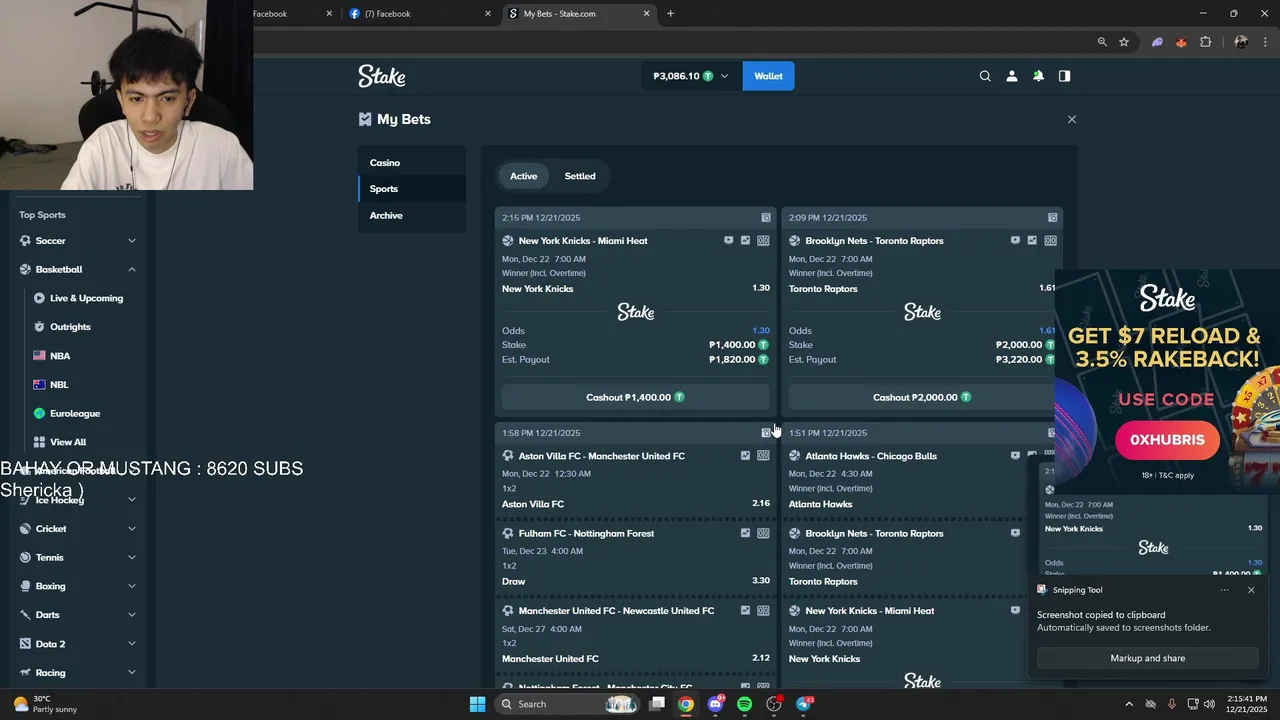The height and width of the screenshot is (720, 1280).
Task: Share the 2:15 PM bet slip icon
Action: [766, 218]
